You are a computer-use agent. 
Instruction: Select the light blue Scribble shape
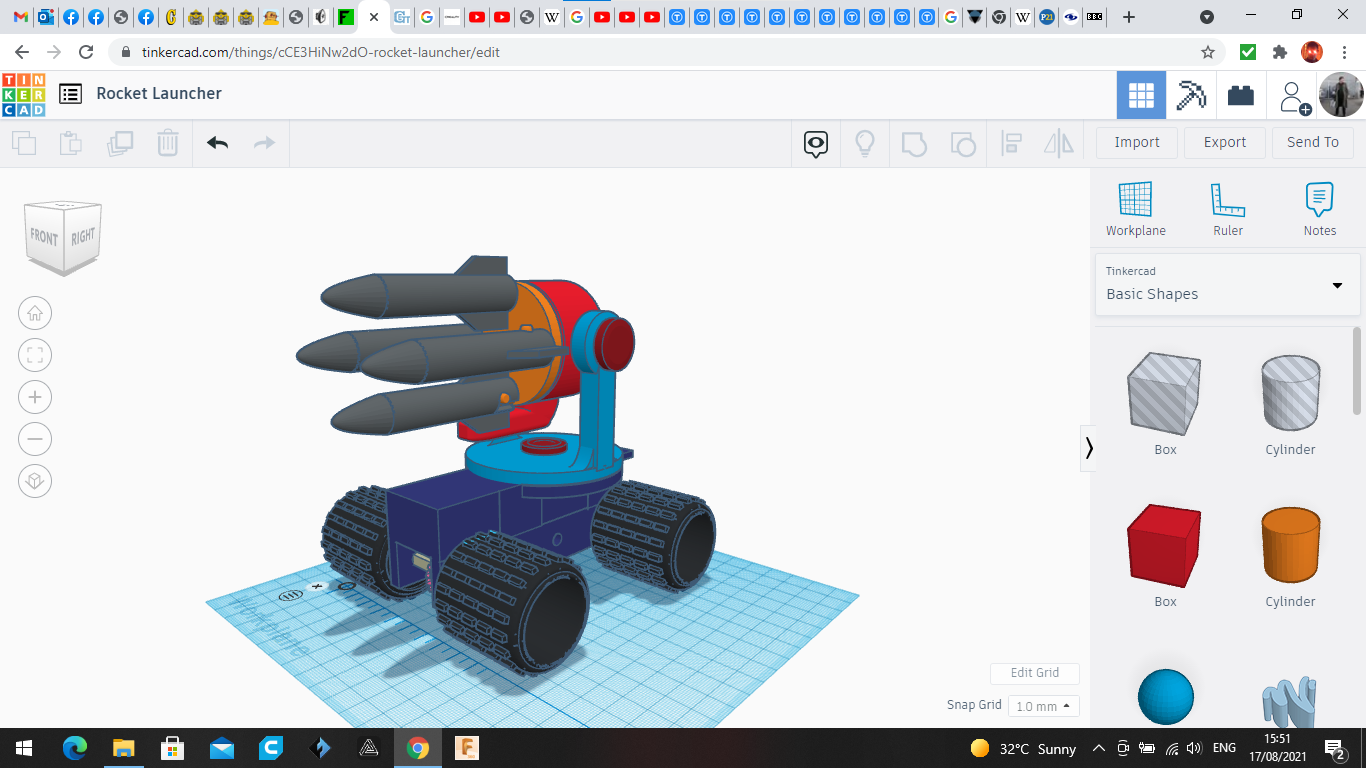(1290, 702)
